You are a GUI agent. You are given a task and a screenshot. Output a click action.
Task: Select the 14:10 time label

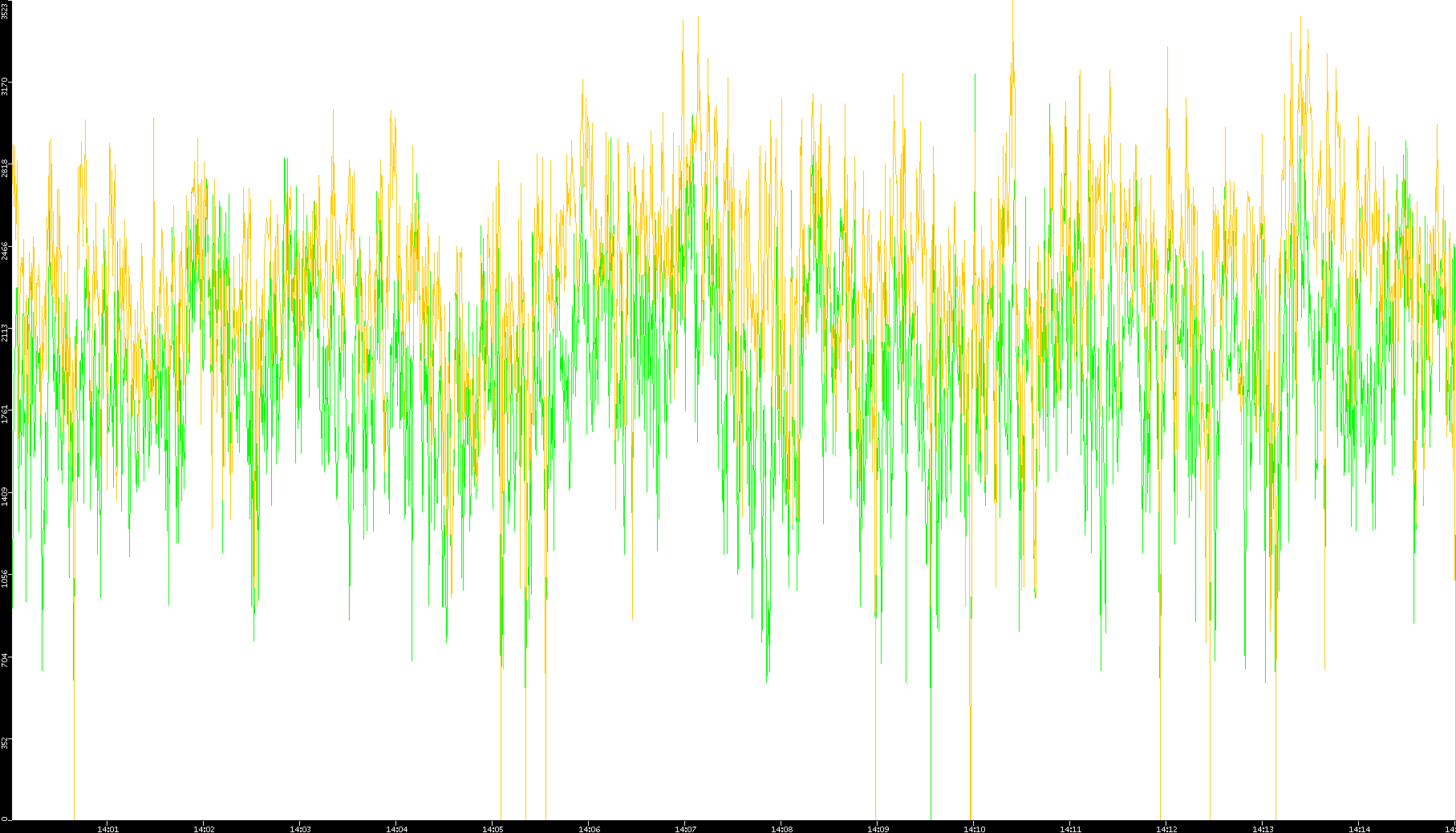click(x=974, y=829)
